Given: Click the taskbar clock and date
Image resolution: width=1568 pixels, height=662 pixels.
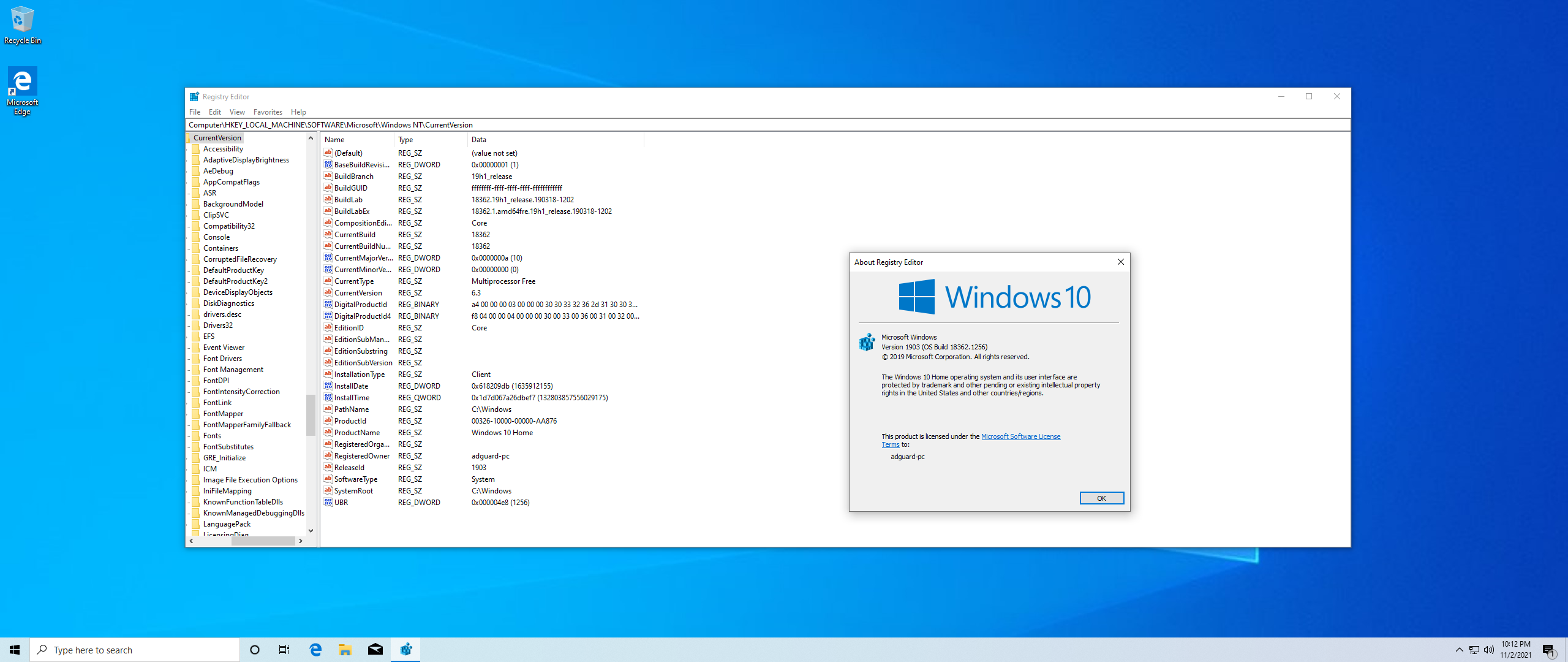Looking at the screenshot, I should coord(1515,650).
